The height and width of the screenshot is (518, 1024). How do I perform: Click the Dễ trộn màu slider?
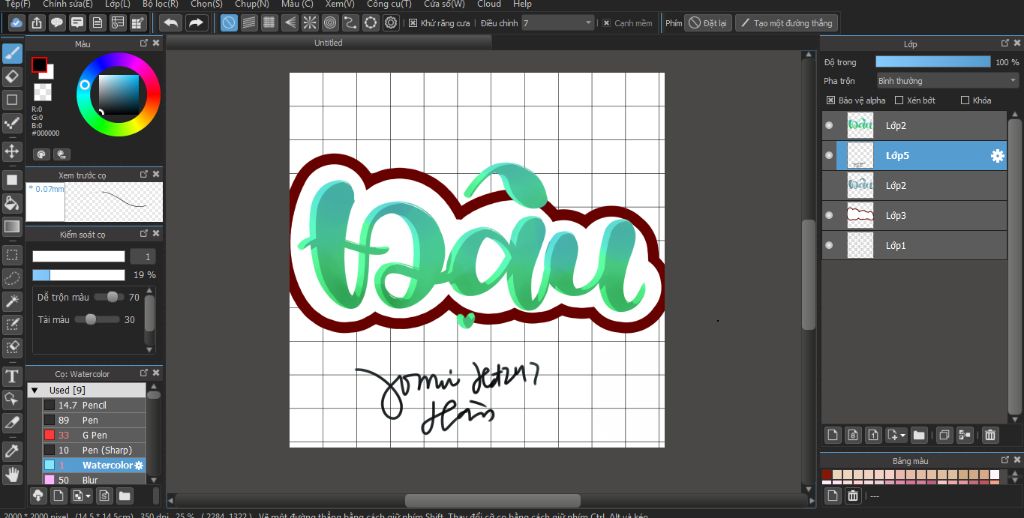(108, 297)
